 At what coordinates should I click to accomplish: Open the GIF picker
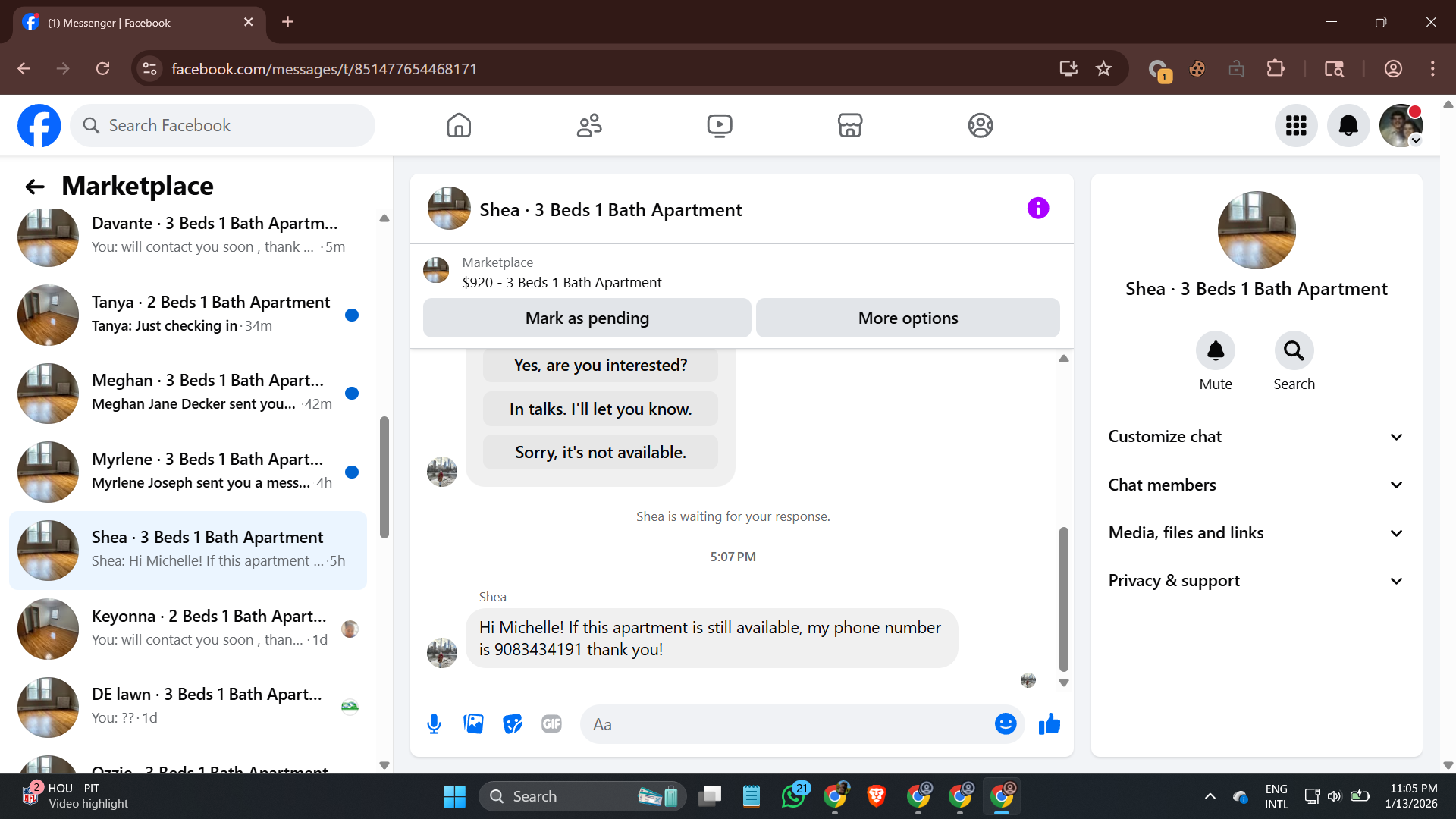click(551, 724)
